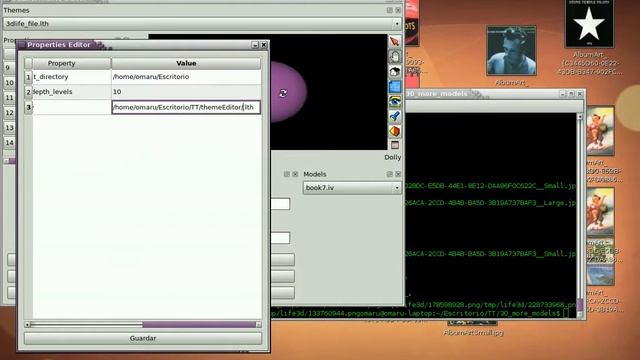Click the eye view-all icon
Viewport: 640px width, 360px height.
point(394,101)
